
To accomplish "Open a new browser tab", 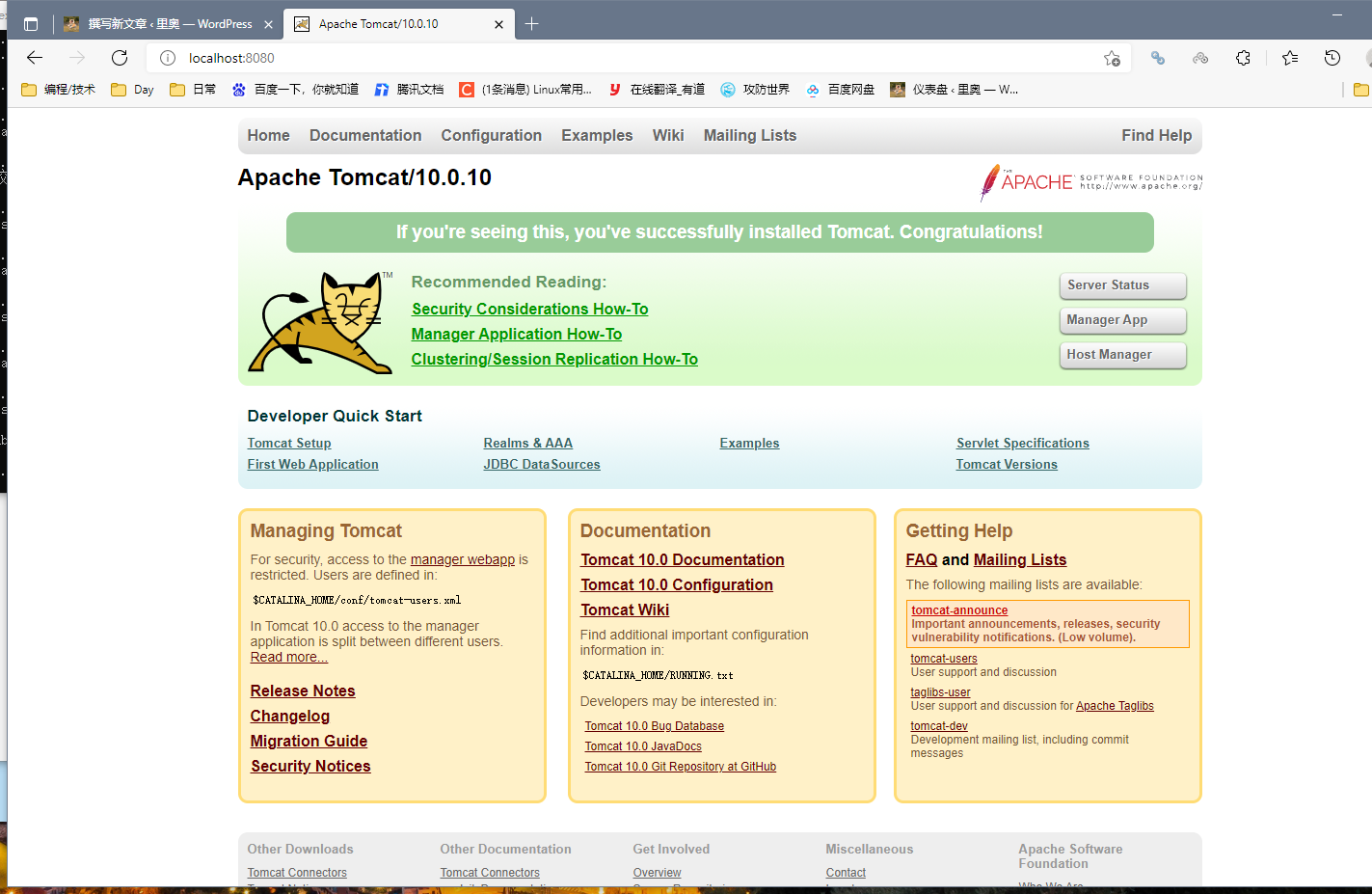I will (531, 24).
